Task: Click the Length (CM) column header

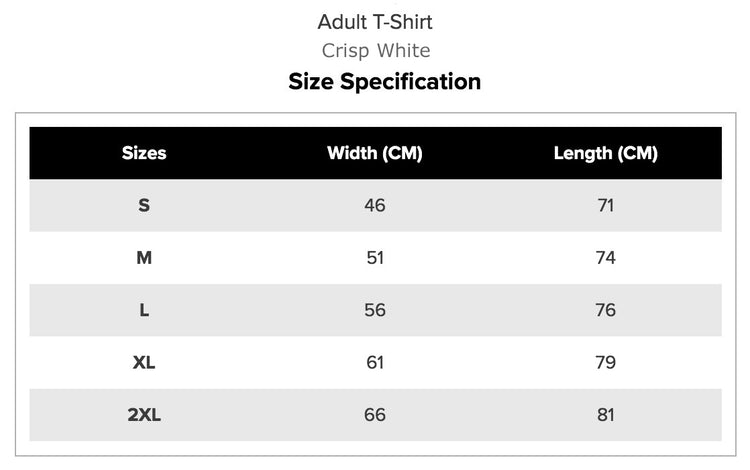Action: point(606,153)
